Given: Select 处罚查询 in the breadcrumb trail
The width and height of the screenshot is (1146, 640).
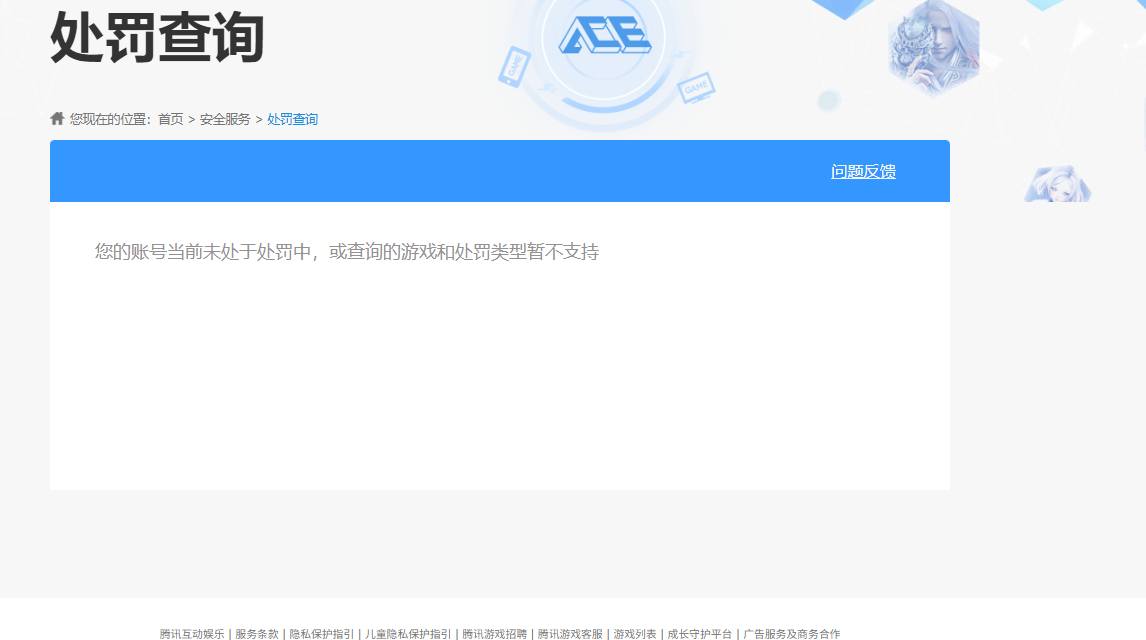Looking at the screenshot, I should 290,118.
